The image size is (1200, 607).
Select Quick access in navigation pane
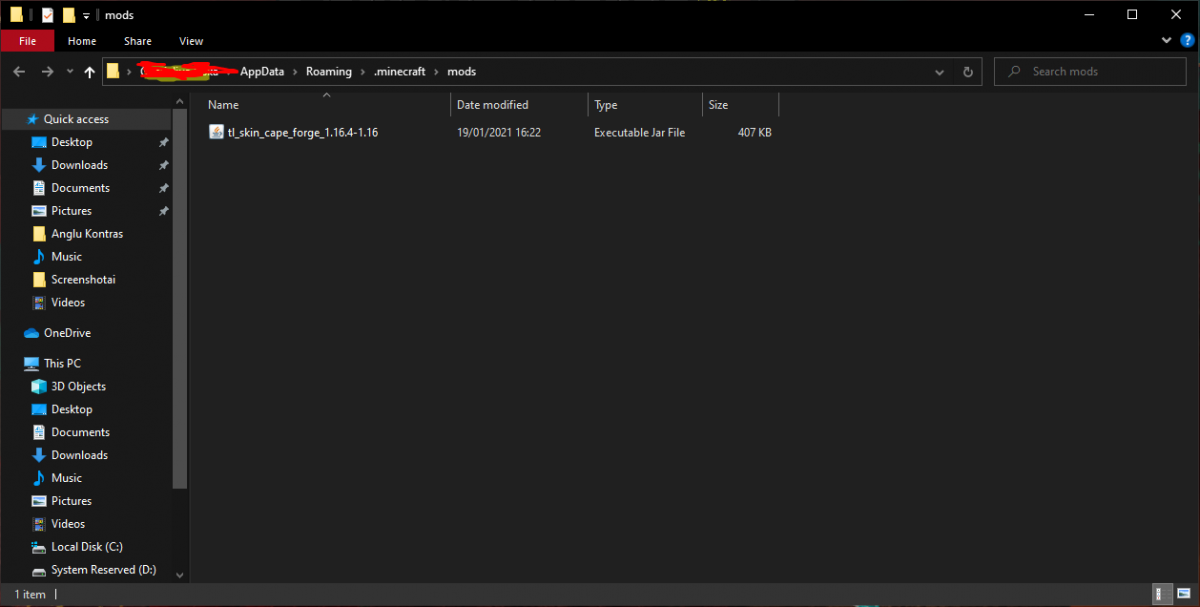pos(76,119)
